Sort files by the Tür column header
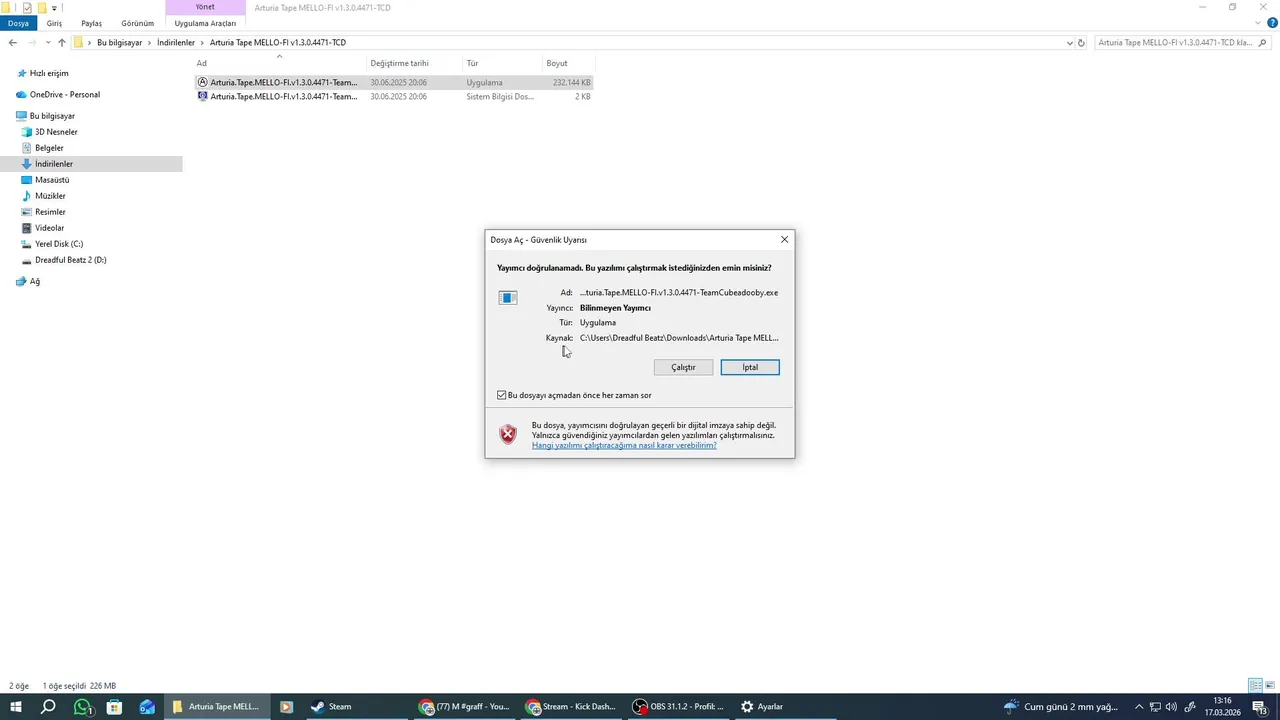The width and height of the screenshot is (1280, 720). pos(502,63)
